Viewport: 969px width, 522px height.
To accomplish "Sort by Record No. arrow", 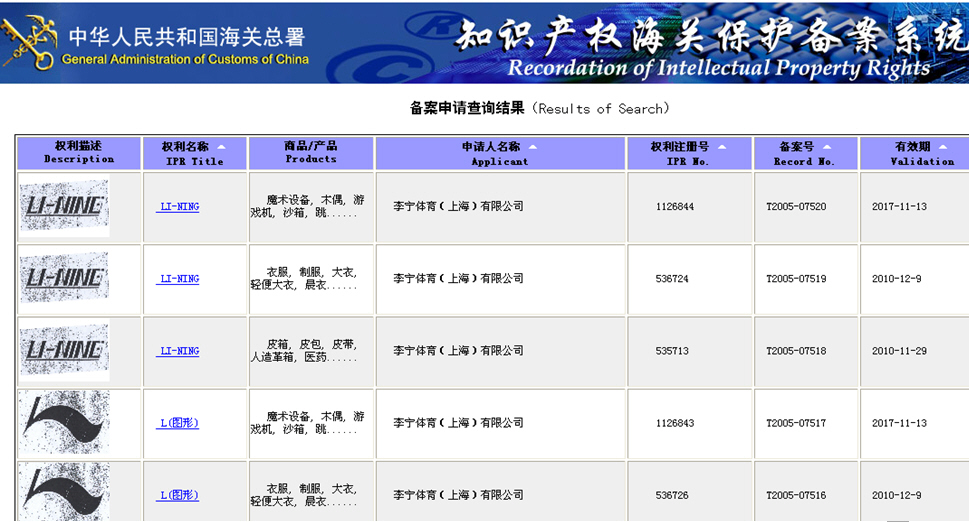I will point(827,147).
